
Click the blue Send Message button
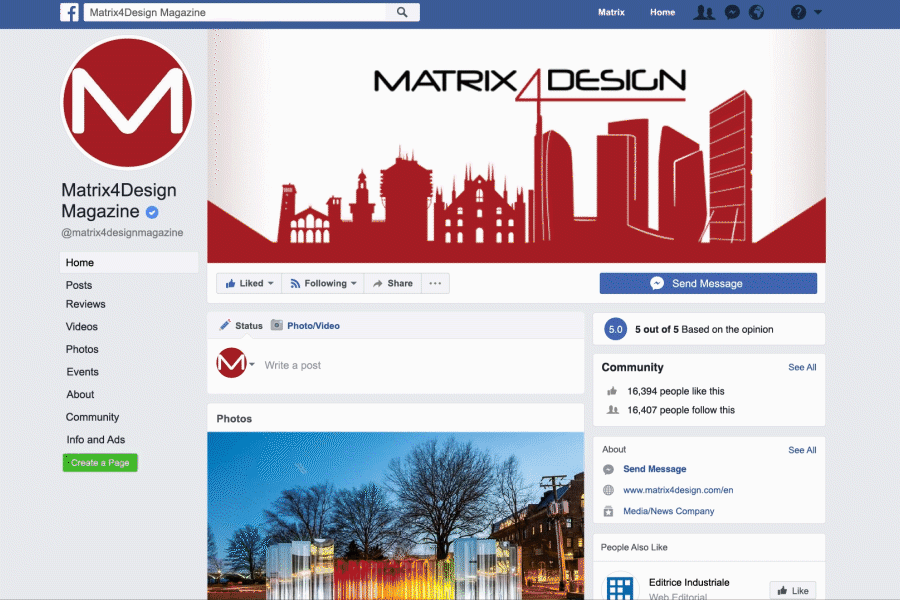tap(708, 283)
